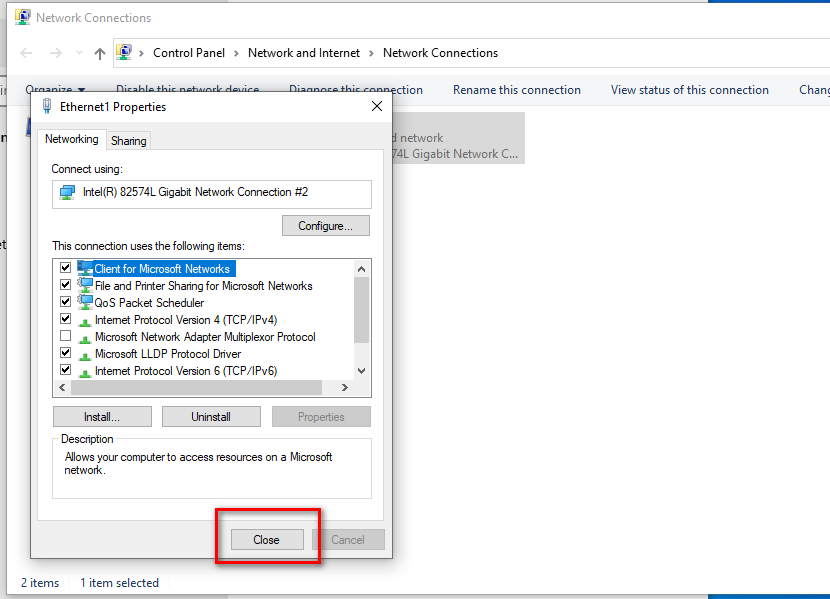Switch to the Networking tab

(x=71, y=139)
